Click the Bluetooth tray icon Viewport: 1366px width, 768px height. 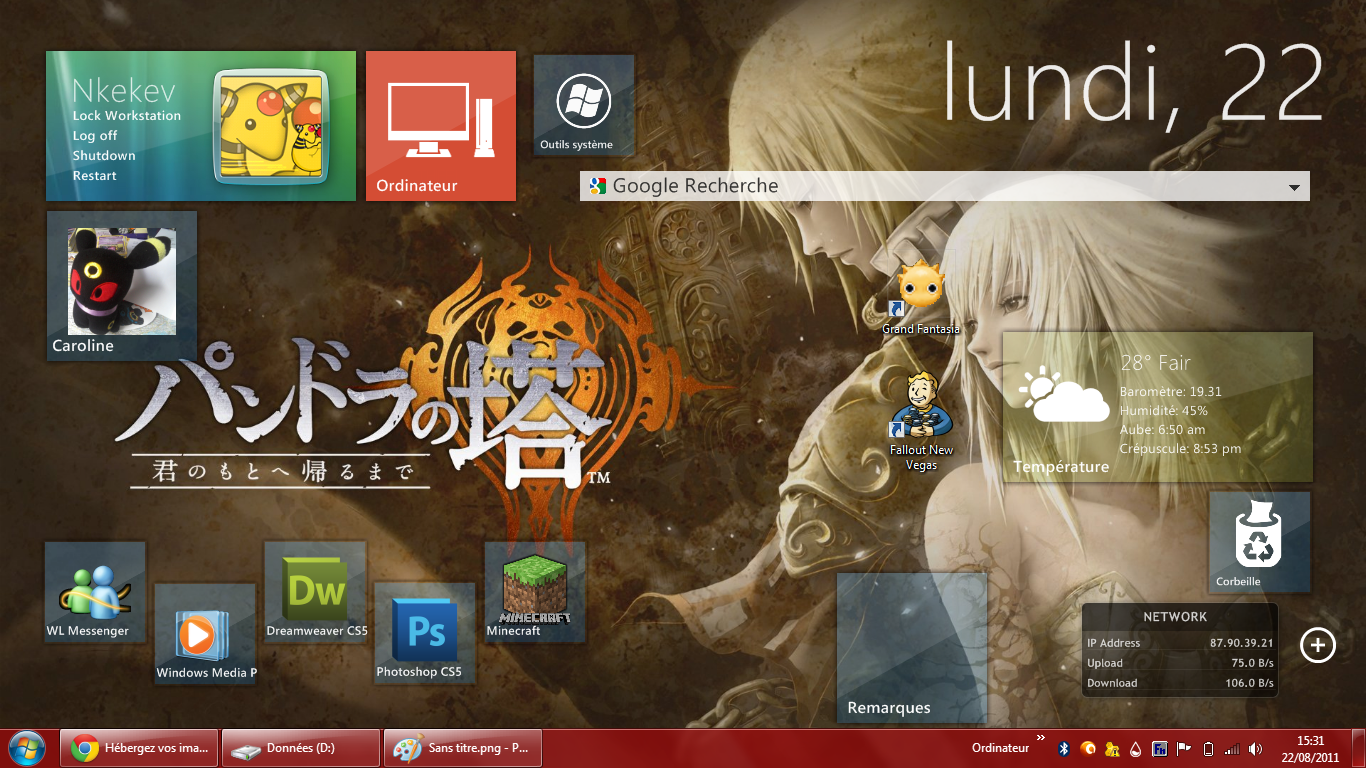pos(1064,749)
